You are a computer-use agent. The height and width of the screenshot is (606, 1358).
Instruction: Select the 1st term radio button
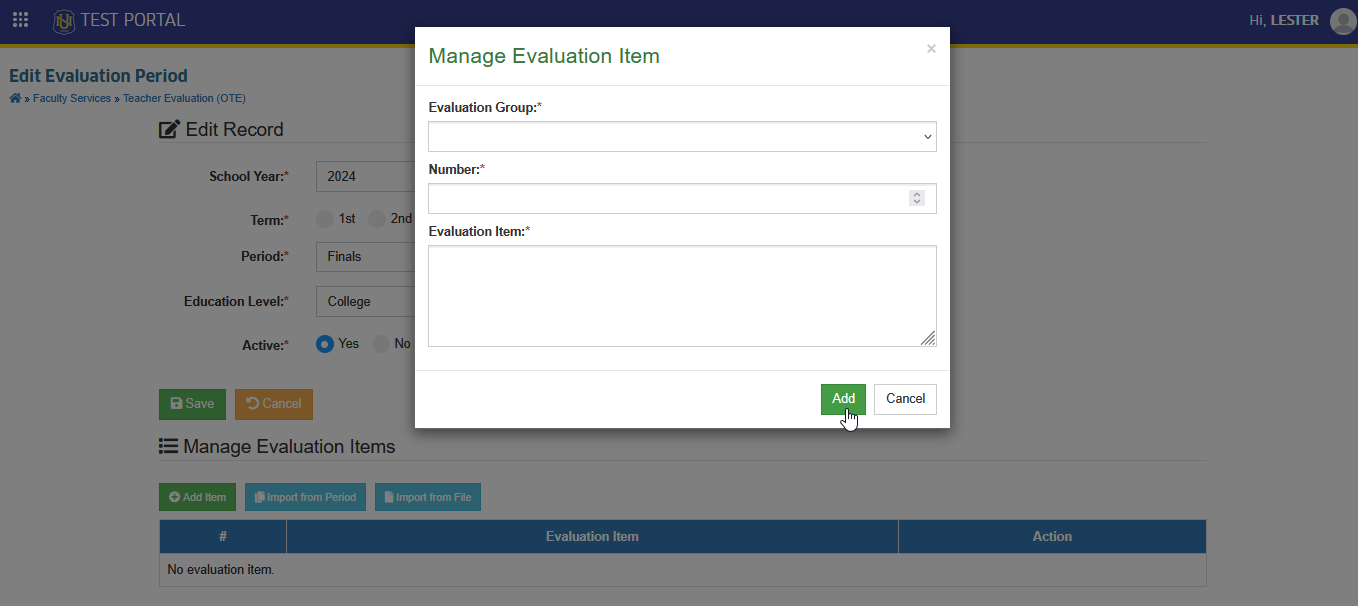click(x=325, y=218)
